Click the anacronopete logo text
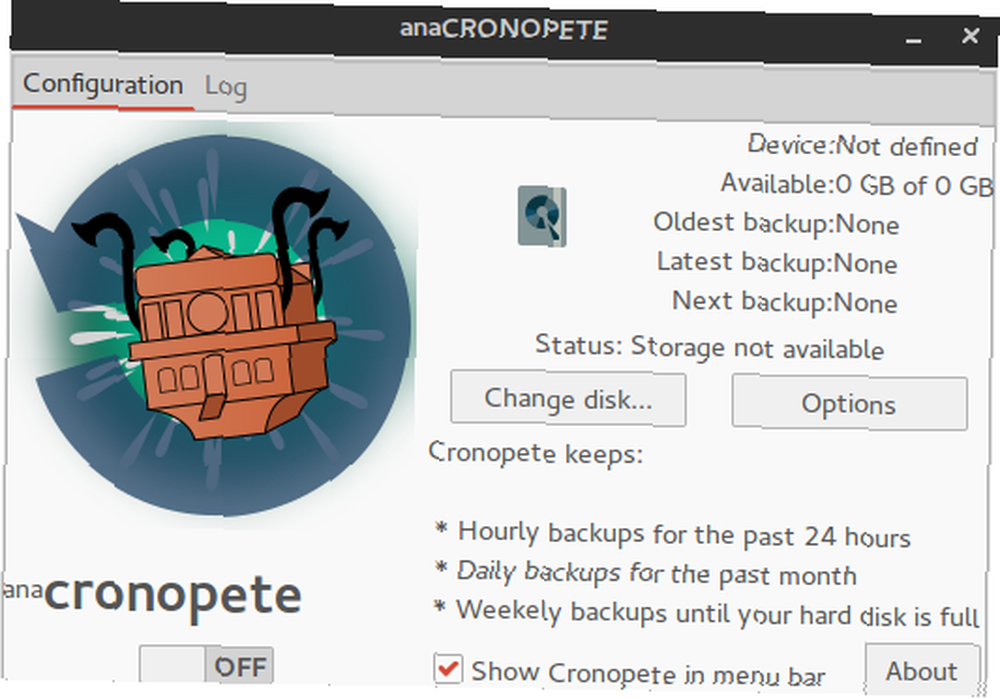Screen dimensions: 1000x699 153,595
